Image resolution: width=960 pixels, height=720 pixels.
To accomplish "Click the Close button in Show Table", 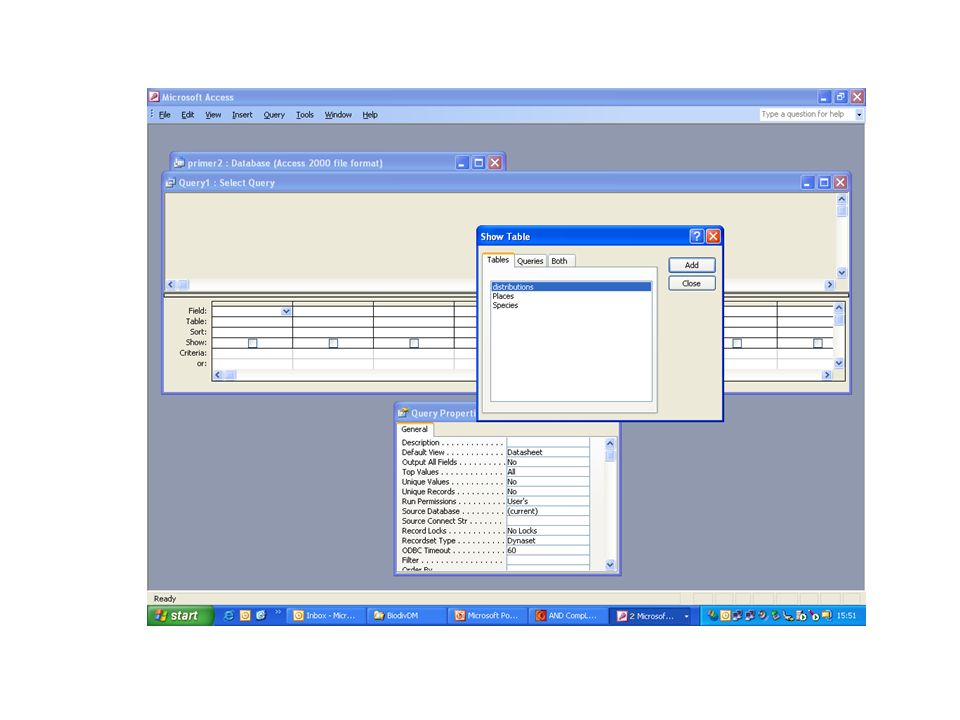I will (692, 283).
